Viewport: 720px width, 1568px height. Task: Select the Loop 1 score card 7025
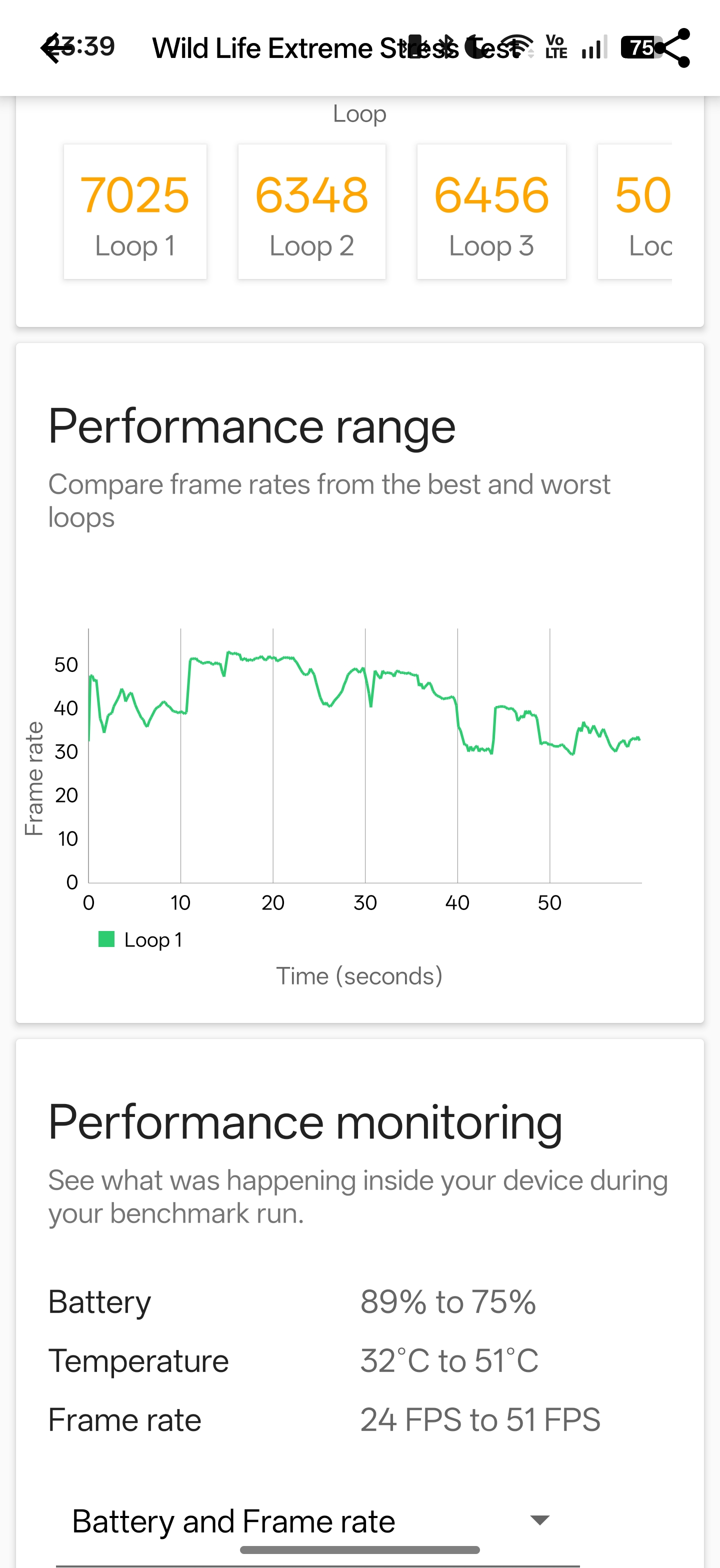(x=135, y=212)
